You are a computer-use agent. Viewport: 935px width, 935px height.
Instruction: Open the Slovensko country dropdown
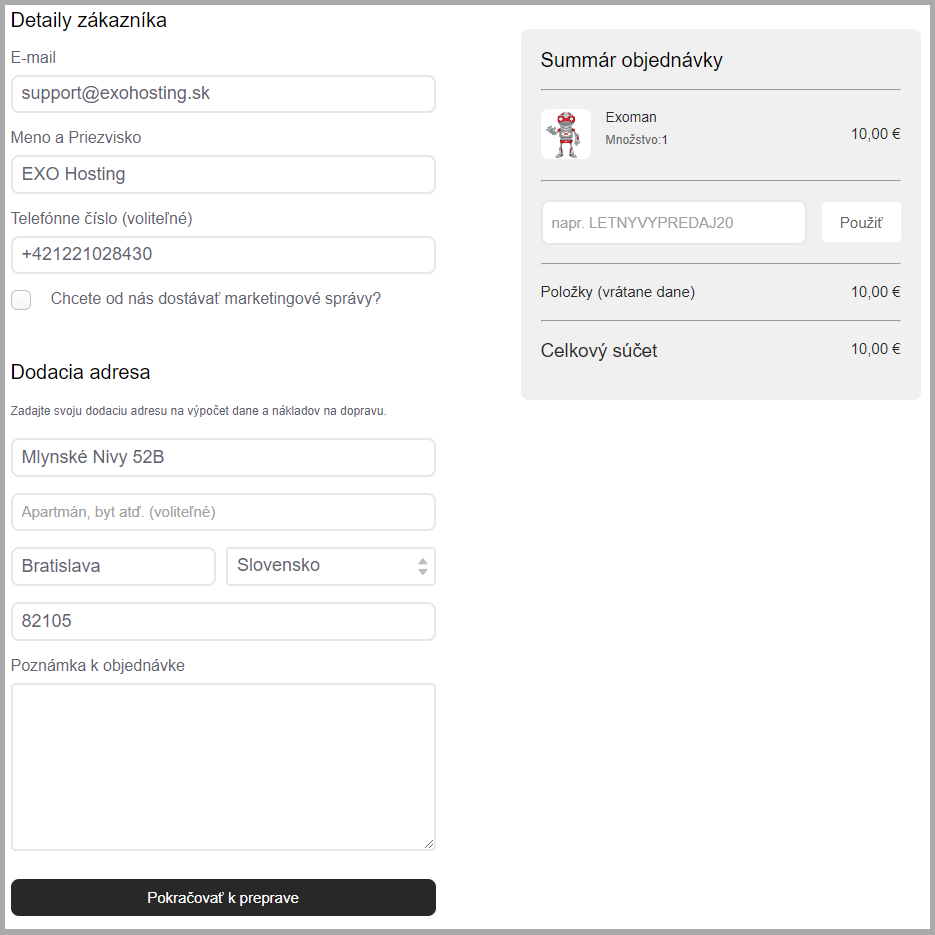pos(330,566)
